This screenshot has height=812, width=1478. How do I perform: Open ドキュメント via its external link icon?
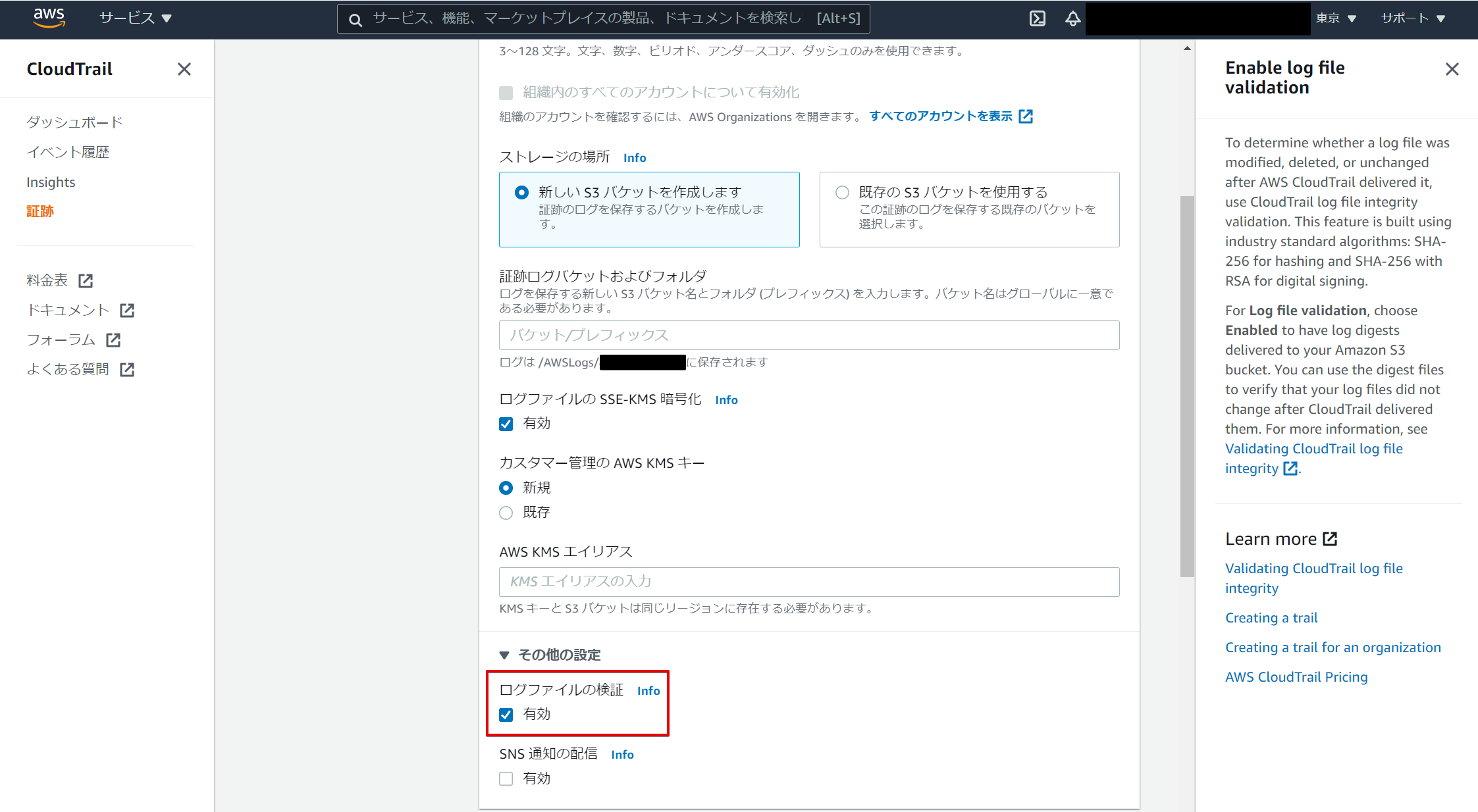128,309
